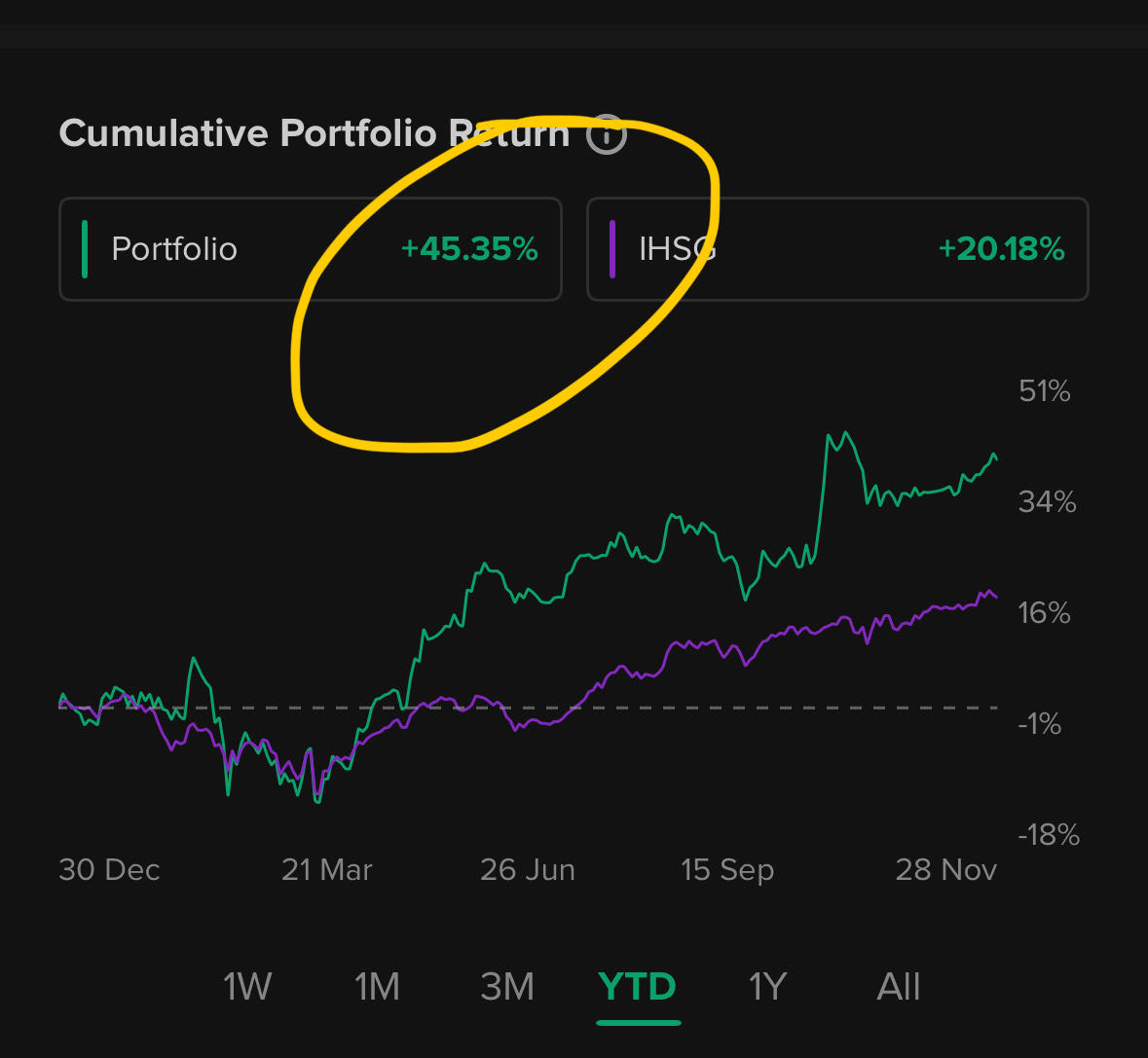1148x1058 pixels.
Task: Click the 28 Nov date label
Action: [x=945, y=869]
